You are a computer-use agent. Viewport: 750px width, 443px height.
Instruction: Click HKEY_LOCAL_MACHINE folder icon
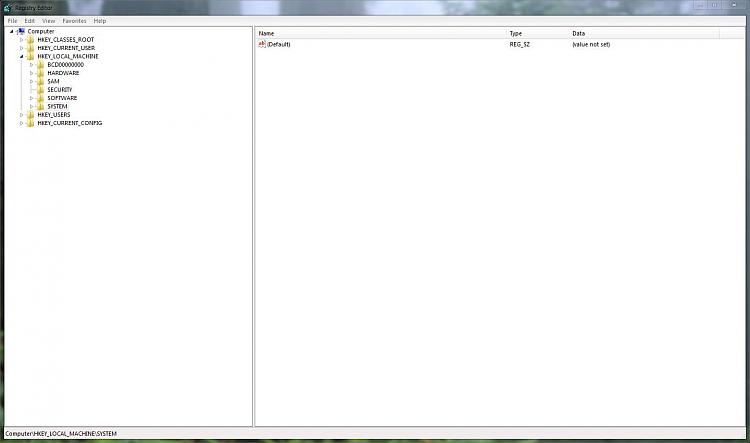[31, 56]
